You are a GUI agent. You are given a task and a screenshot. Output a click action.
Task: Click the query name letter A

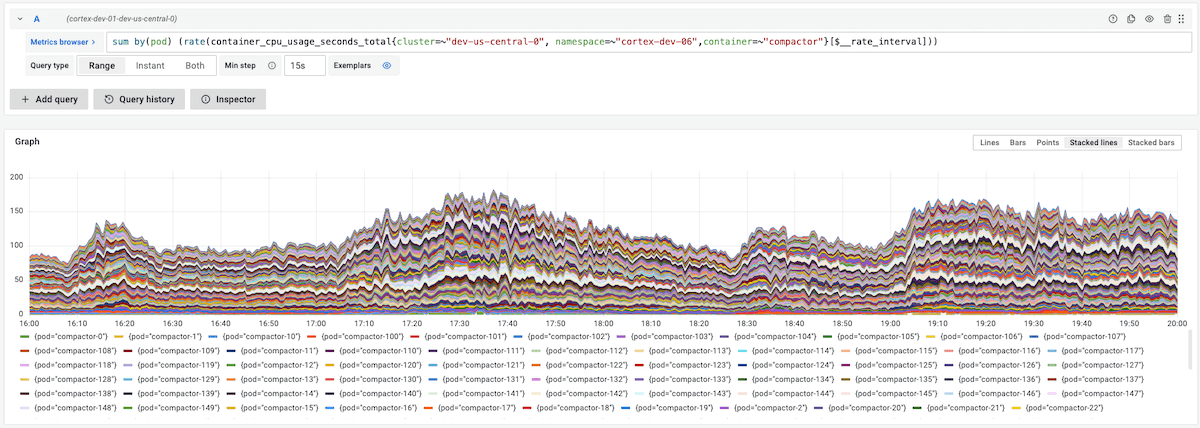[x=37, y=19]
